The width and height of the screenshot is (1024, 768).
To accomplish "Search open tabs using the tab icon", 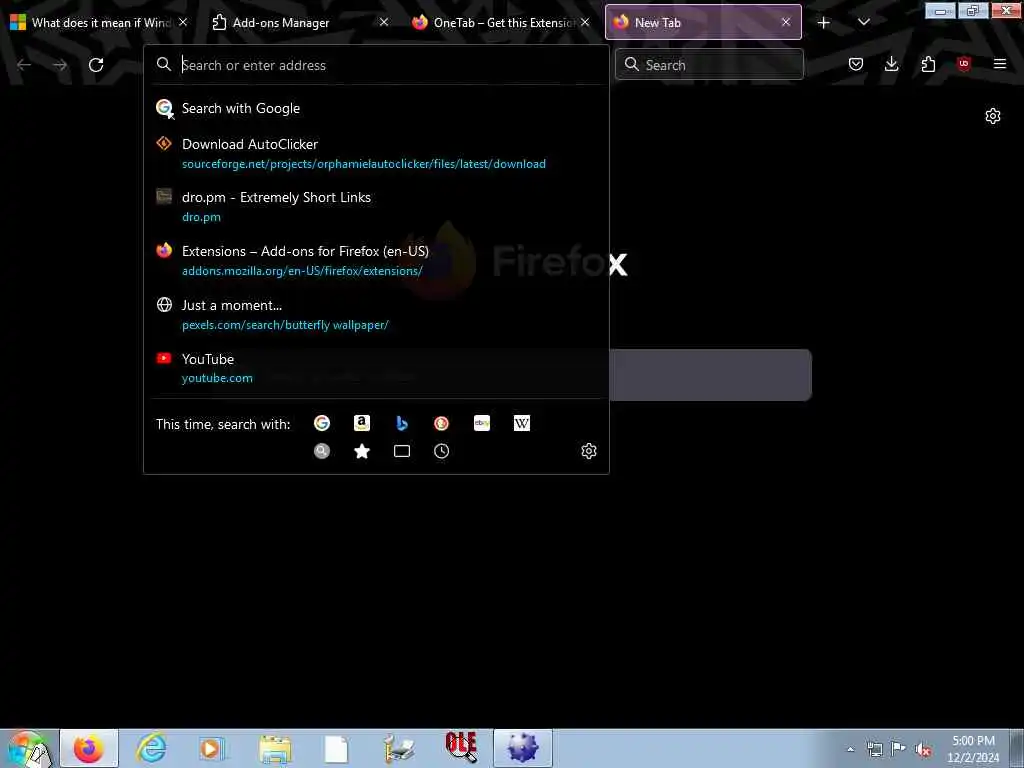I will pyautogui.click(x=402, y=451).
